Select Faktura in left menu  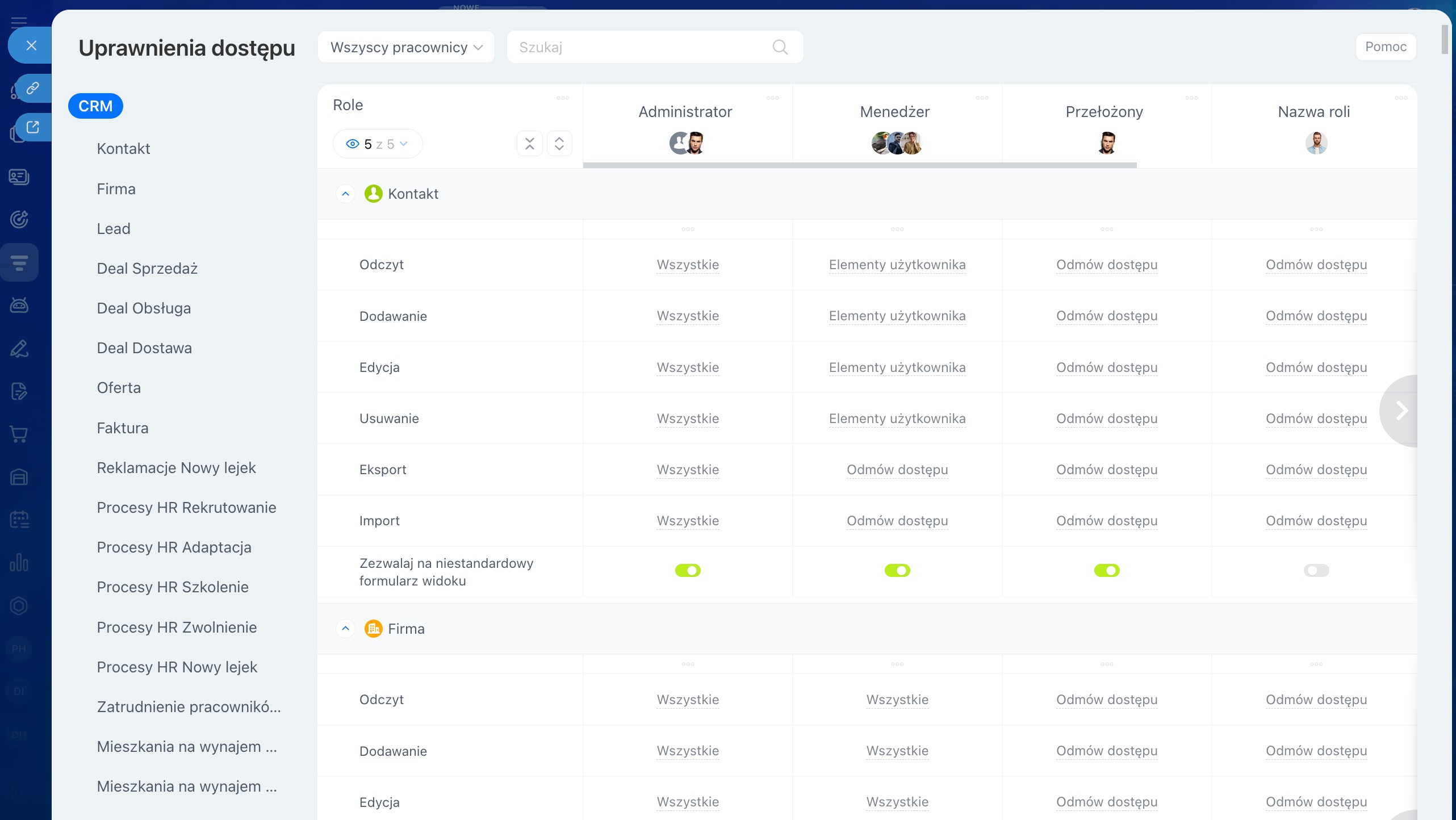pos(123,428)
